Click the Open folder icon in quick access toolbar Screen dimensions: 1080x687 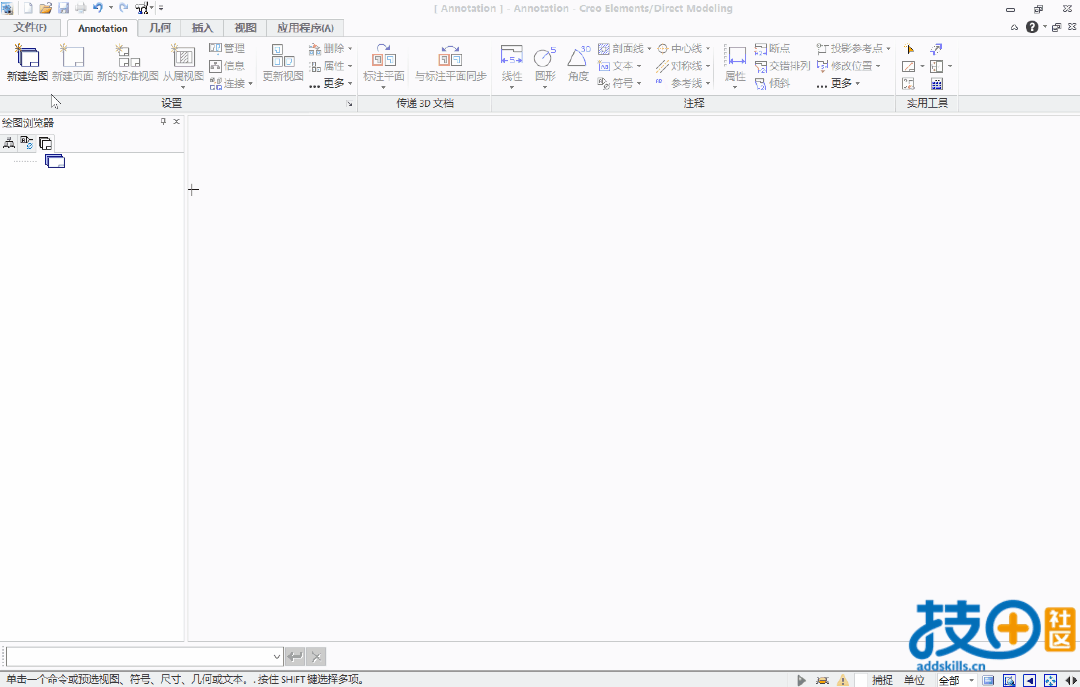(45, 8)
